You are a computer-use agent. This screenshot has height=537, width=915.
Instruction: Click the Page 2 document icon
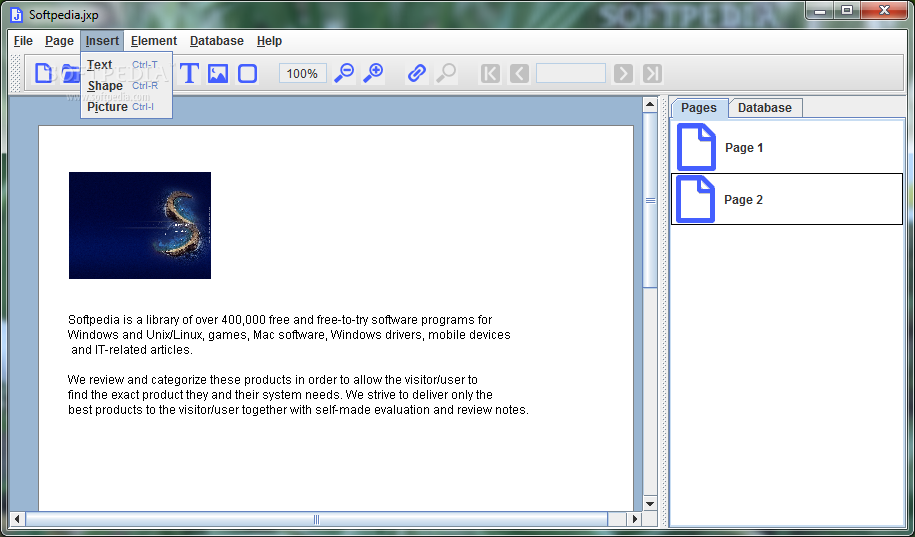pos(696,199)
